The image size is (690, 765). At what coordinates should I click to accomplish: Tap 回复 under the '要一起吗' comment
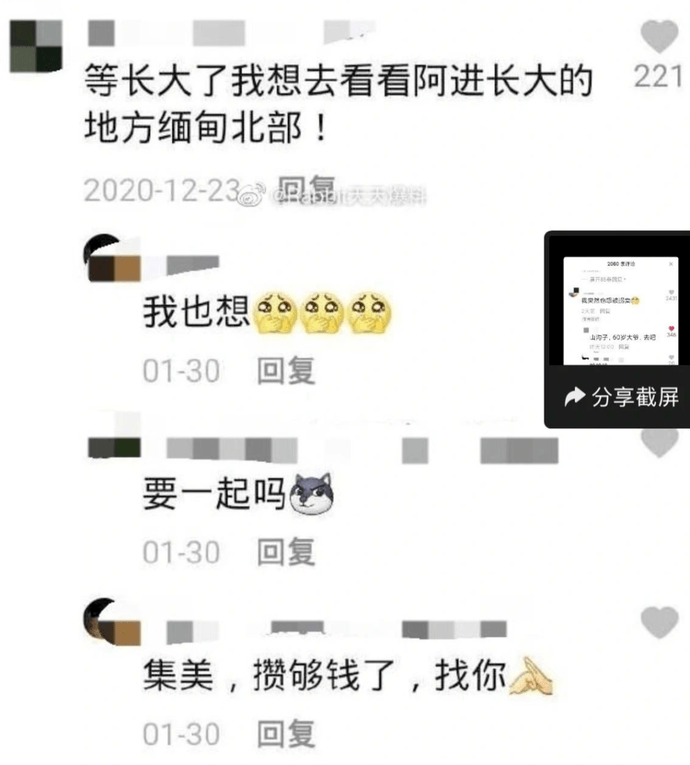[286, 552]
